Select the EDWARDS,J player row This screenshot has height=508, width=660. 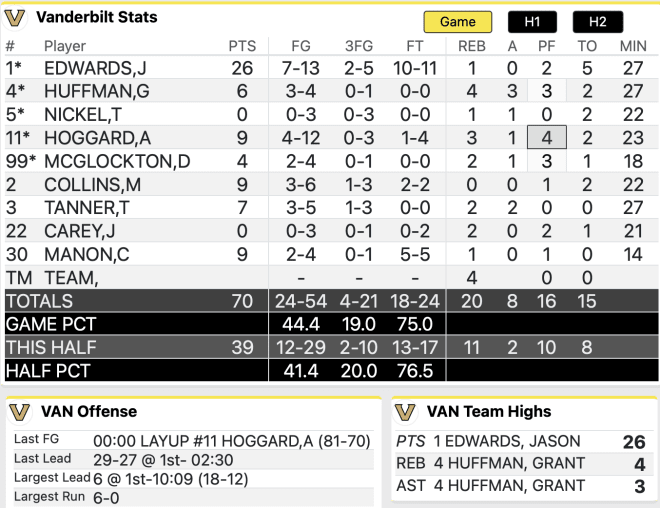331,68
